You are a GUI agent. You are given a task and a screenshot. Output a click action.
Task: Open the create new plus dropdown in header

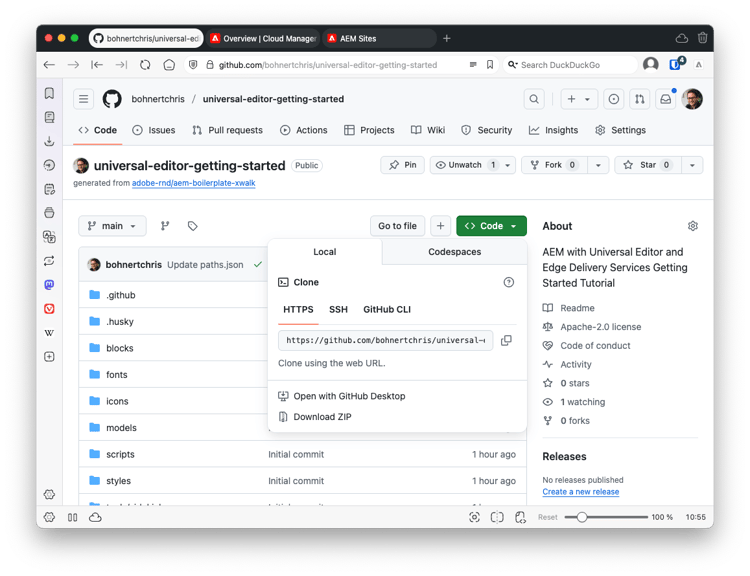click(x=579, y=99)
